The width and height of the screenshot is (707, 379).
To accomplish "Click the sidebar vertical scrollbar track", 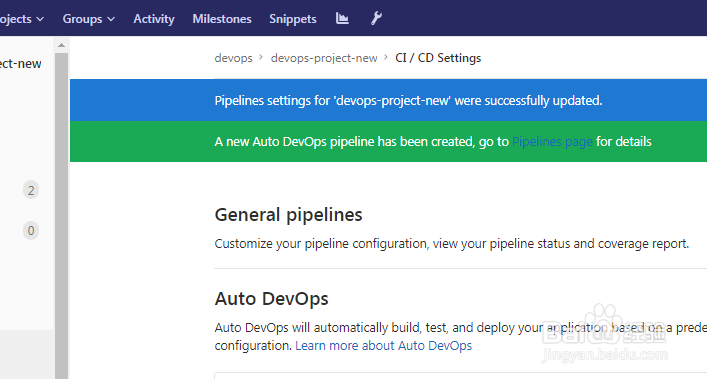I will click(61, 215).
